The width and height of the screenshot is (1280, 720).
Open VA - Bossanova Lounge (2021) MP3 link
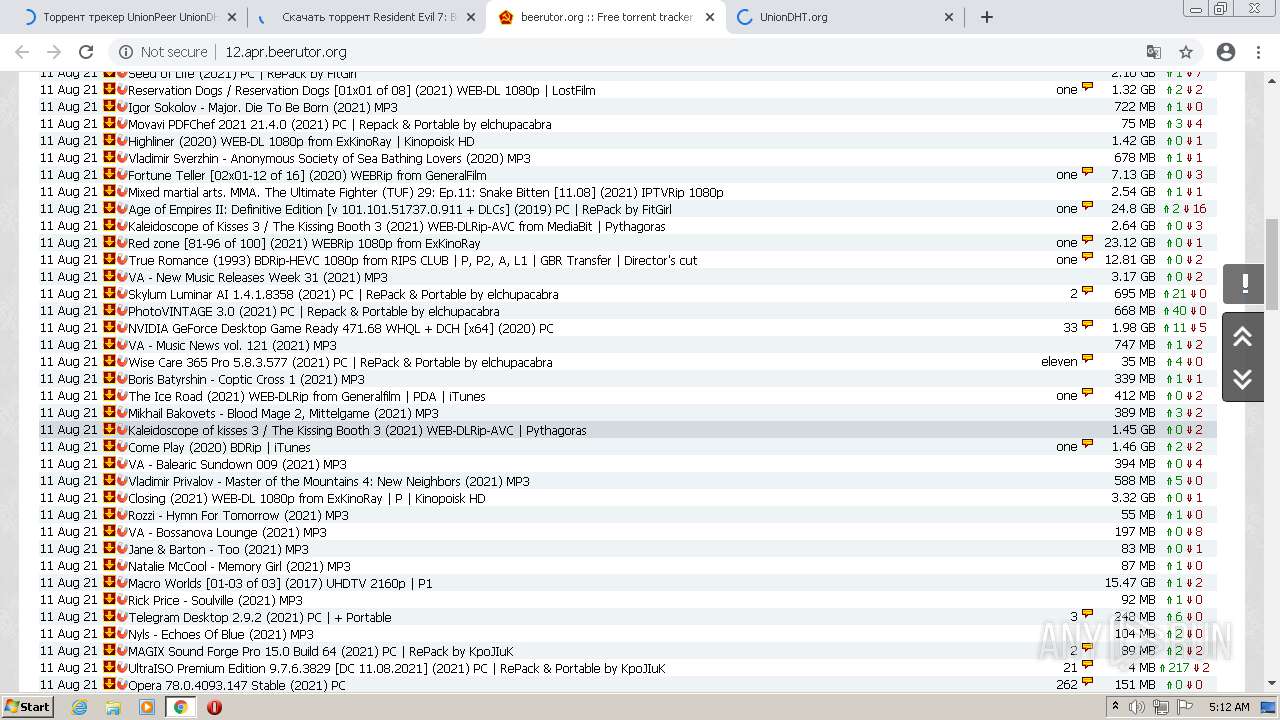[227, 532]
